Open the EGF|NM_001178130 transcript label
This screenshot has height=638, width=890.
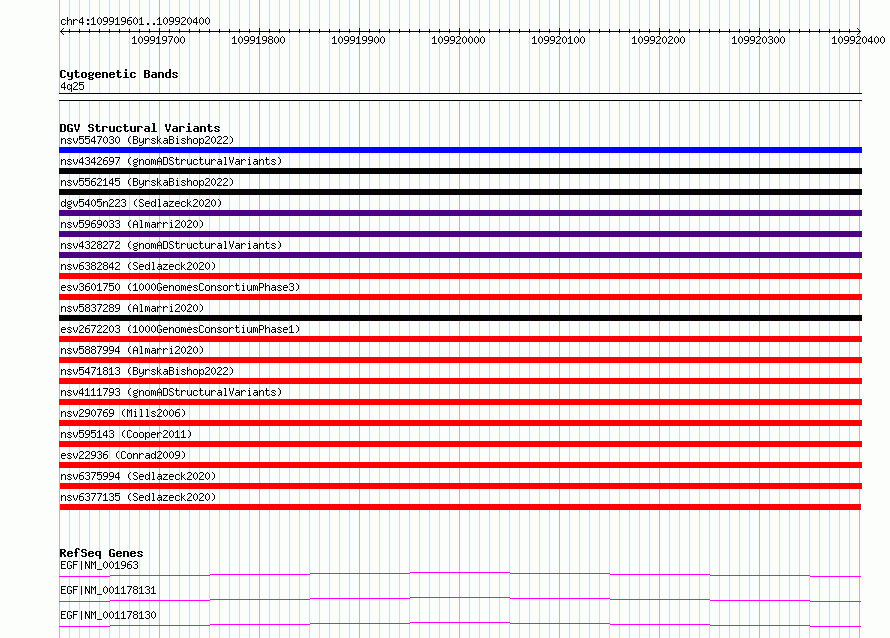coord(108,615)
